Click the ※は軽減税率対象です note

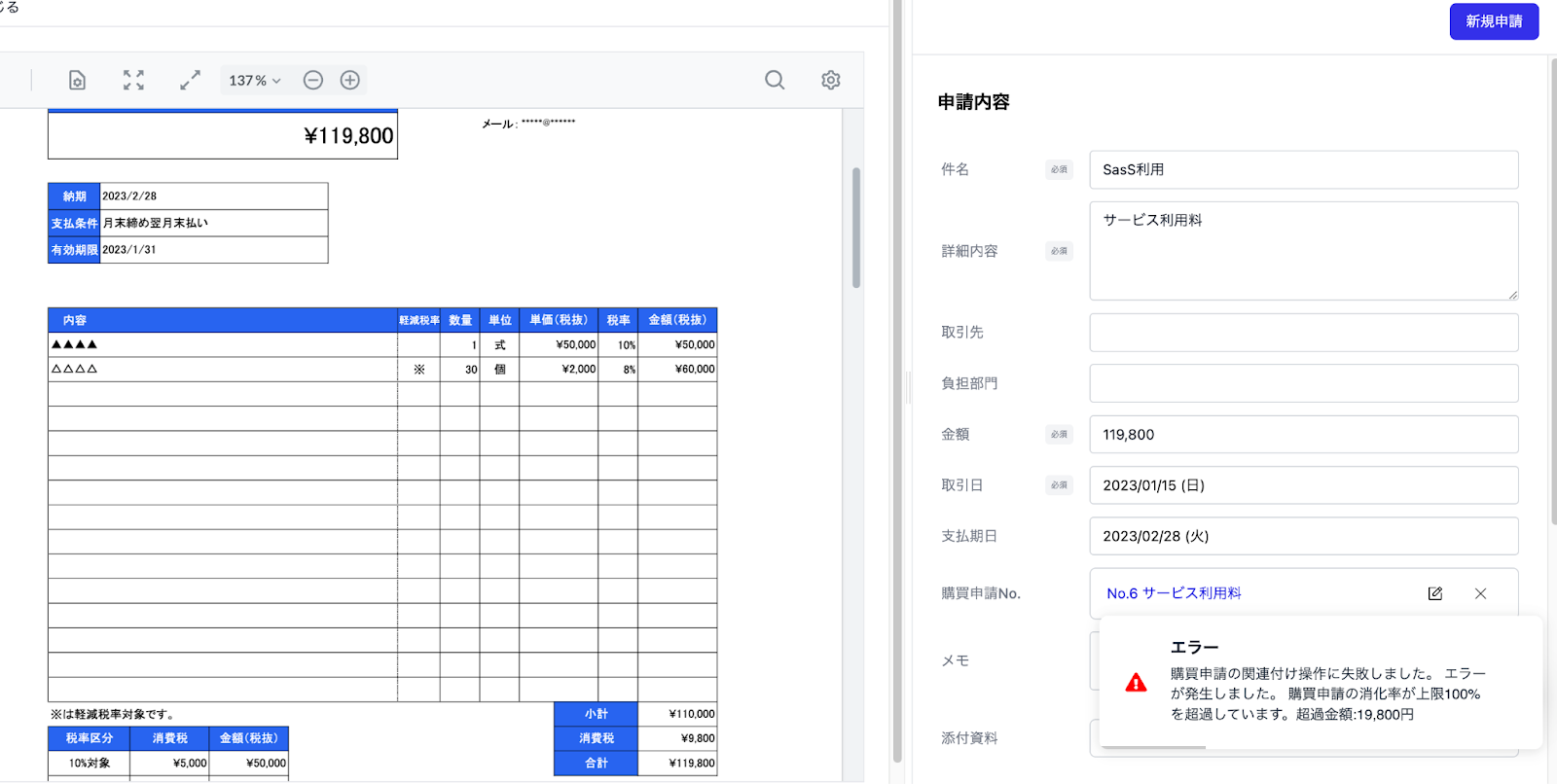112,714
